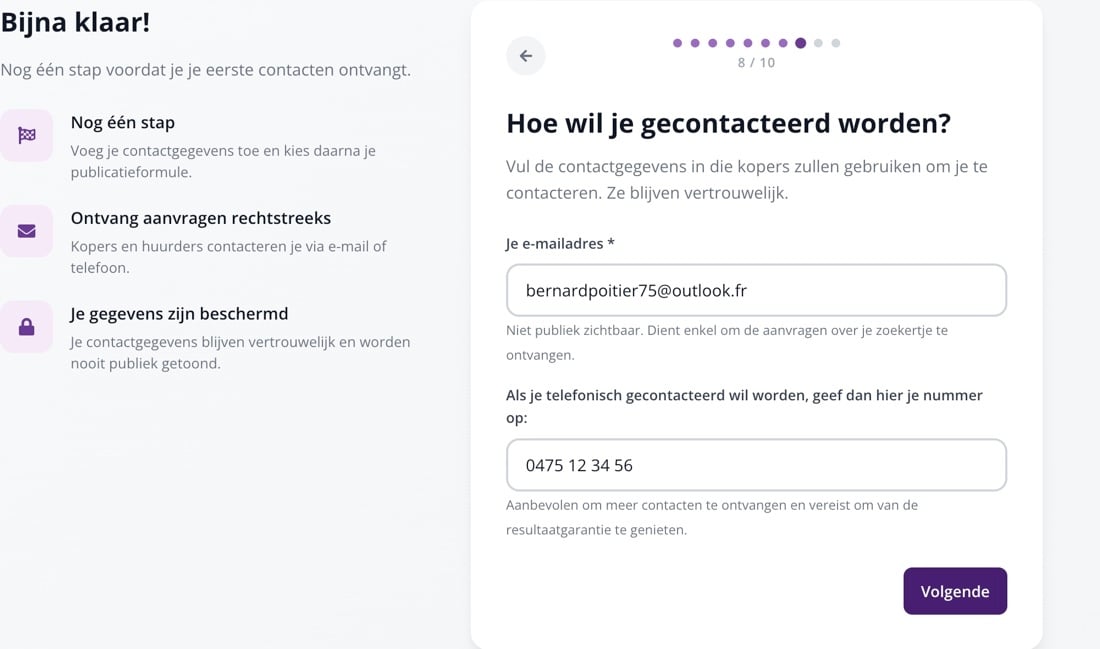
Task: Click the 'Bijna klaar!' title
Action: pos(75,22)
